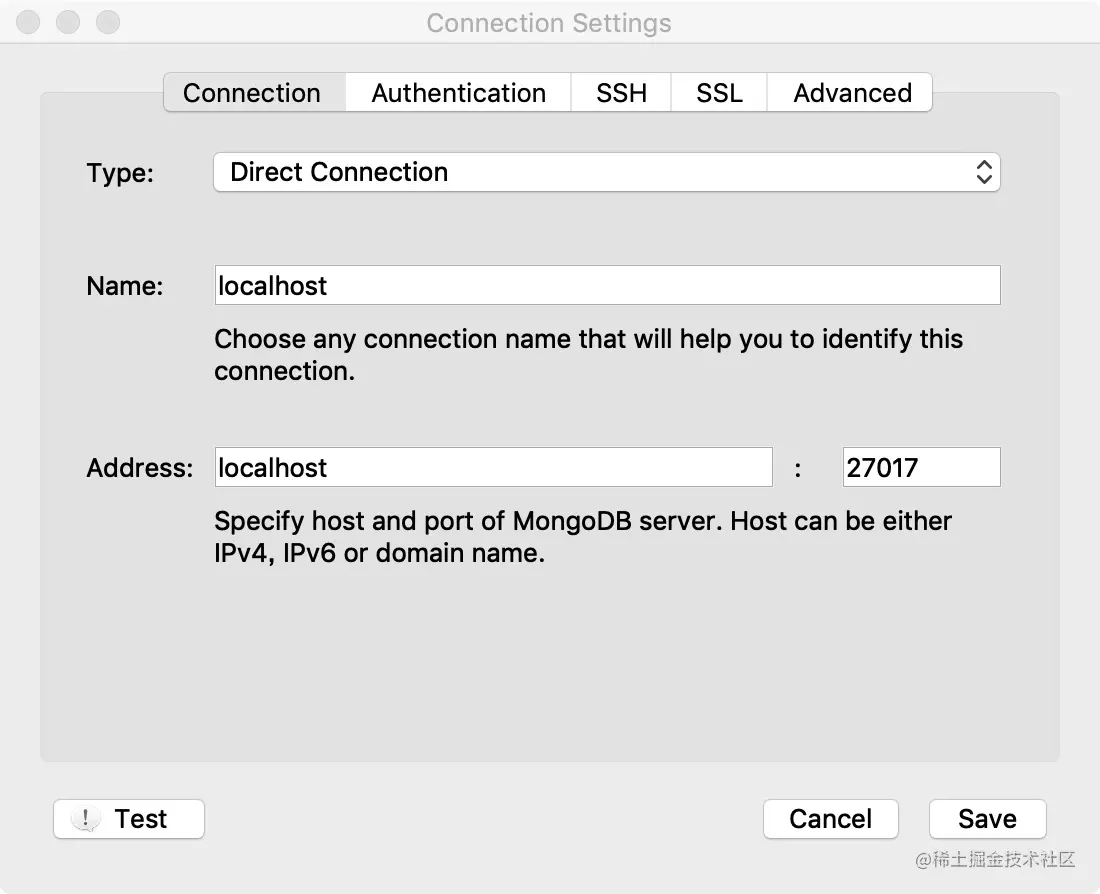The image size is (1100, 894).
Task: Click the Connection Settings window title
Action: [x=549, y=23]
